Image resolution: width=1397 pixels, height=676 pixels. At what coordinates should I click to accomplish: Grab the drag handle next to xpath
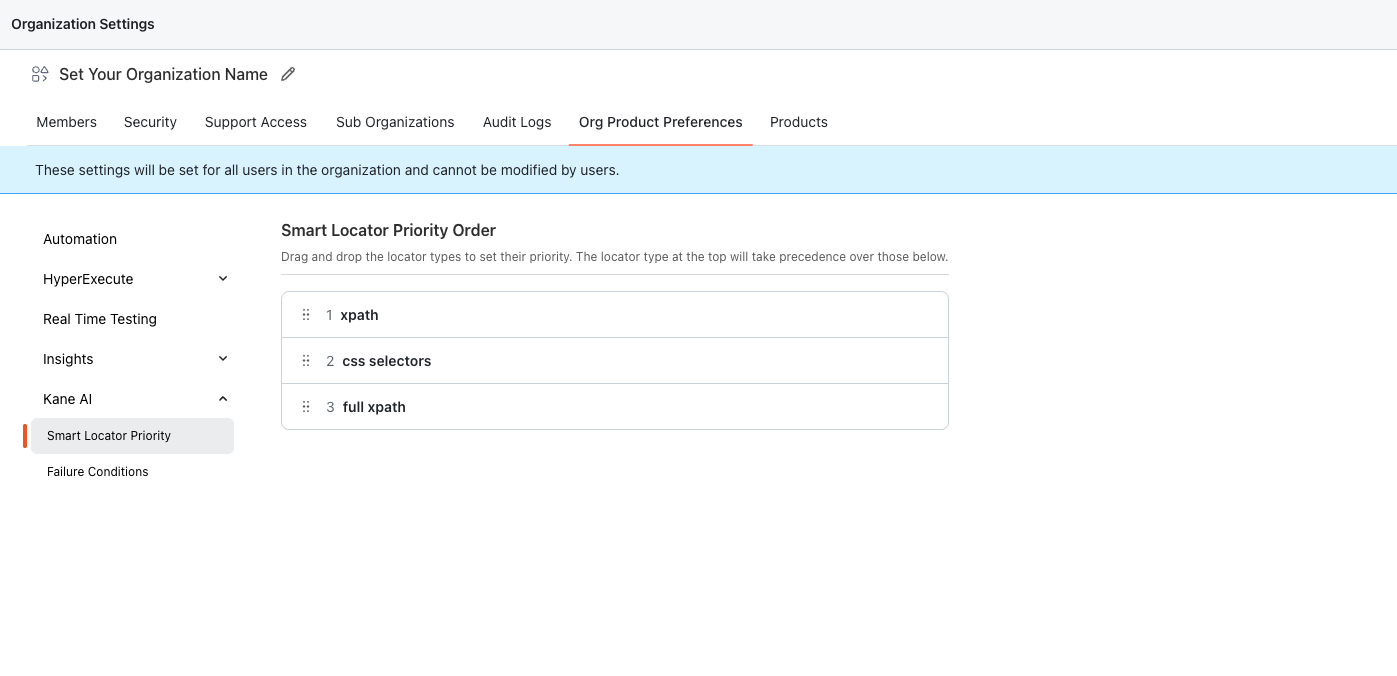(307, 314)
